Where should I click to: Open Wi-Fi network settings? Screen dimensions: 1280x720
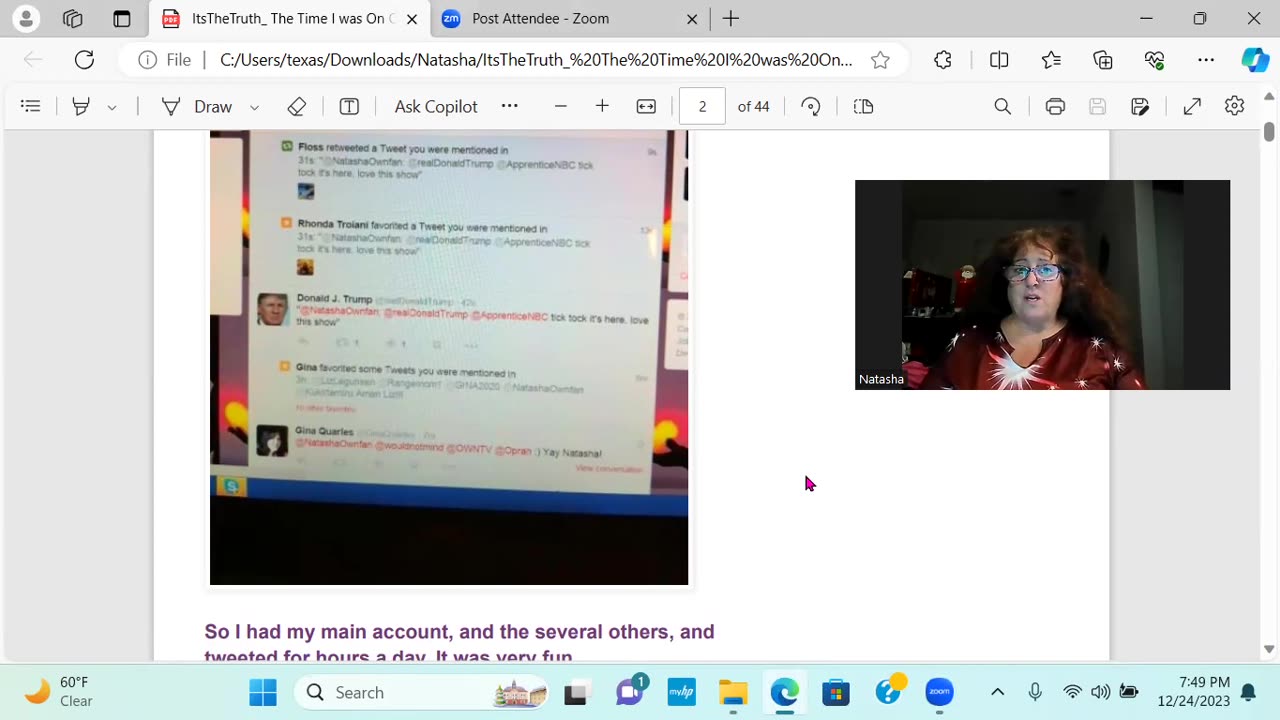coord(1072,692)
